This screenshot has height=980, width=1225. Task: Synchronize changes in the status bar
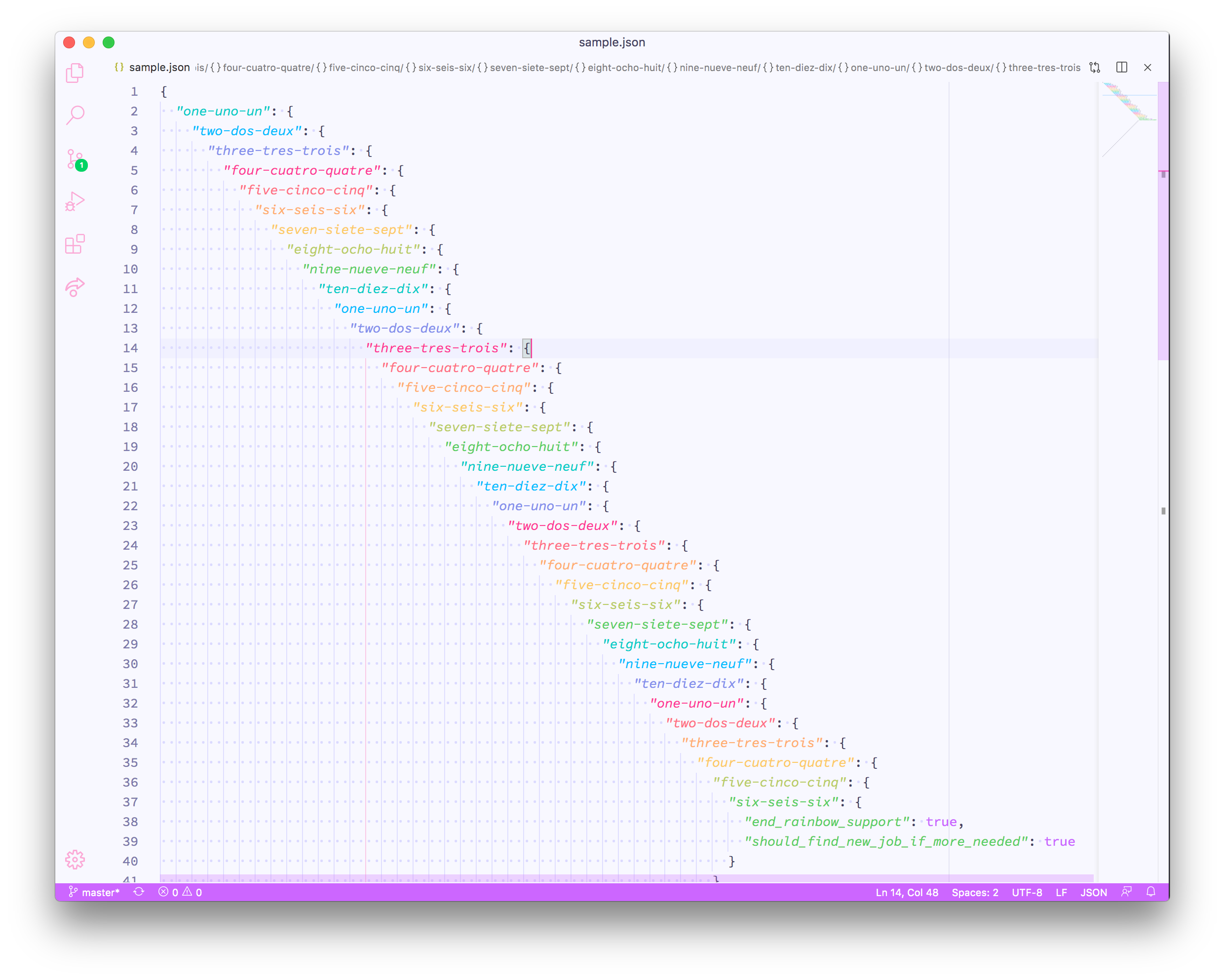point(139,892)
